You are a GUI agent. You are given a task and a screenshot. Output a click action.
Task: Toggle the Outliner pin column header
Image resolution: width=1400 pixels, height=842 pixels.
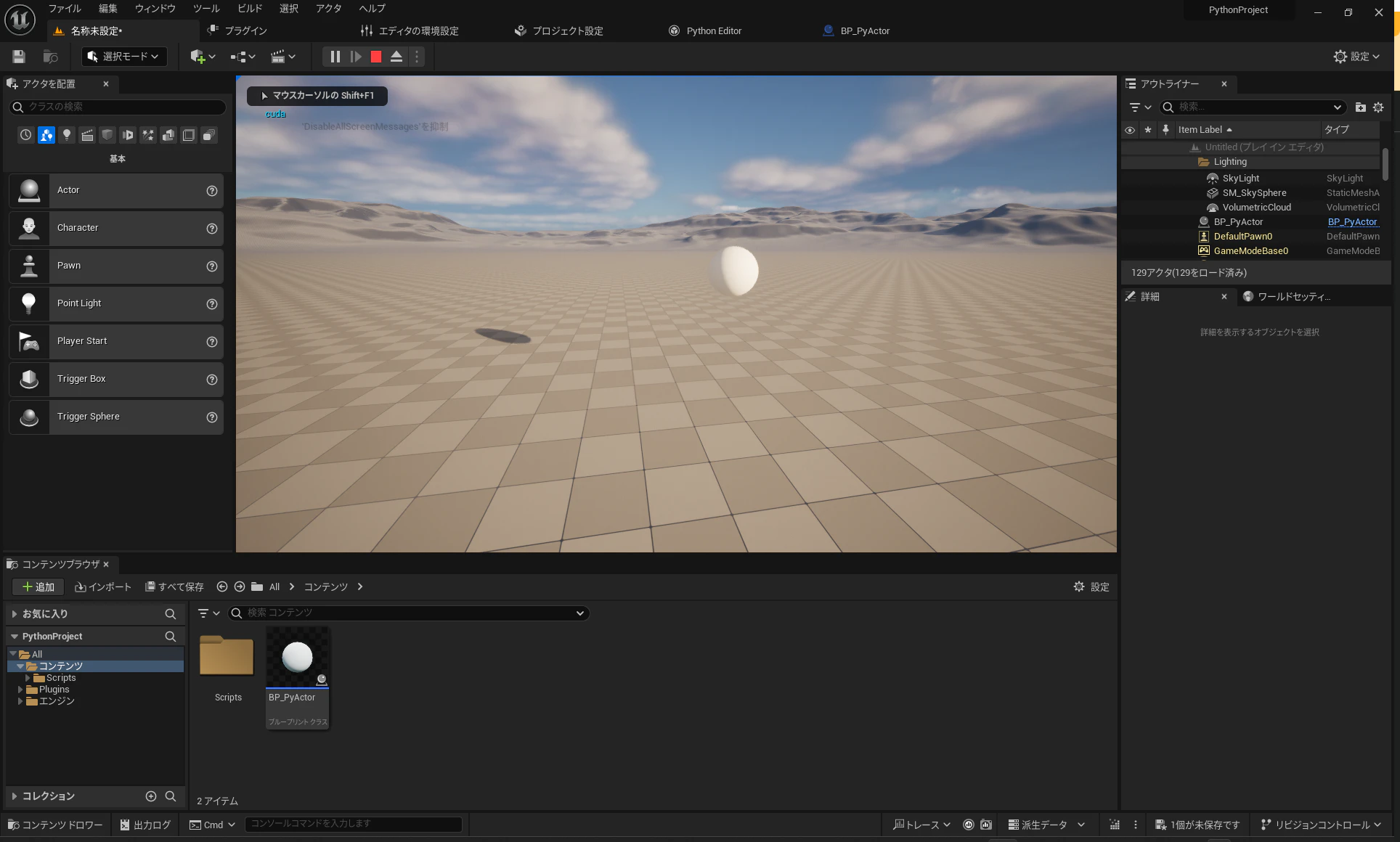pyautogui.click(x=1165, y=130)
